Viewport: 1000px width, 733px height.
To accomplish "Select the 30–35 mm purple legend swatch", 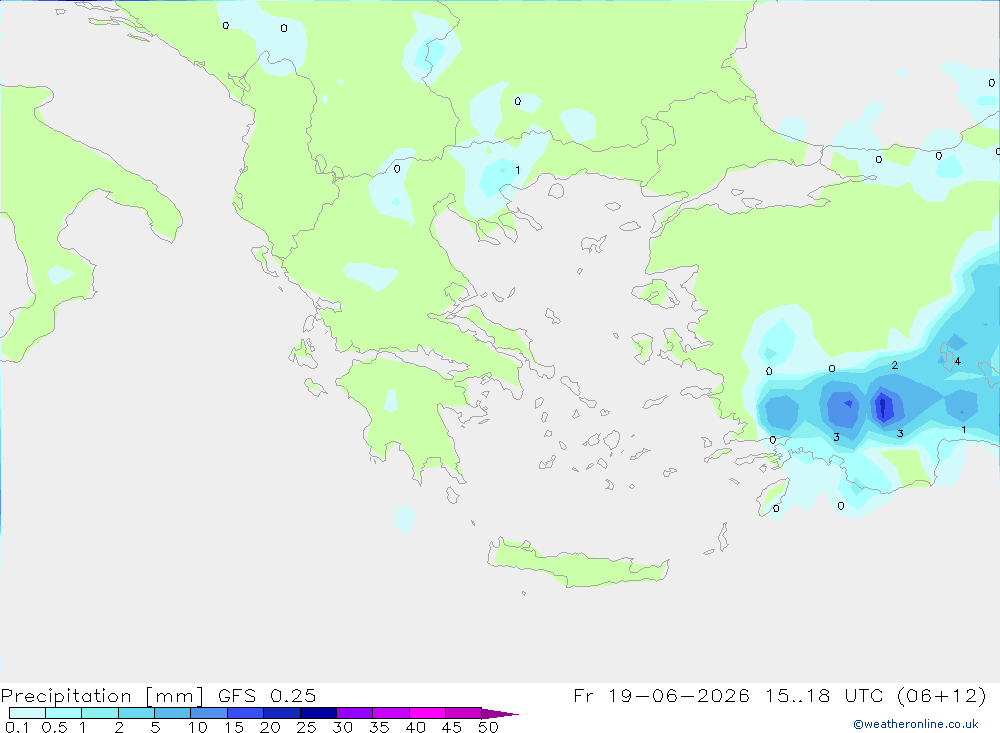I will [x=354, y=713].
